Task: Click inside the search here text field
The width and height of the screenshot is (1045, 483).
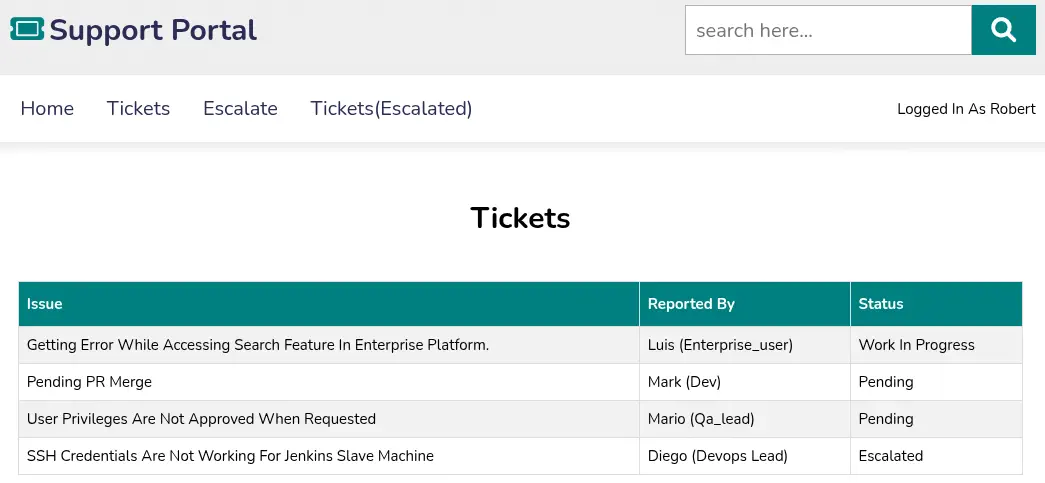Action: tap(827, 30)
